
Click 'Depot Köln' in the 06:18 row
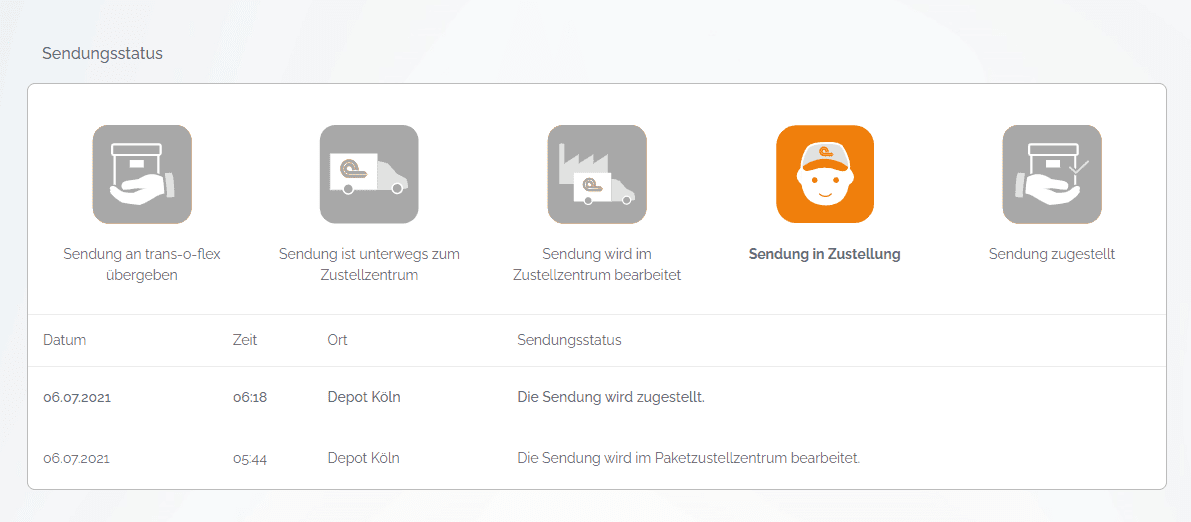click(x=364, y=397)
